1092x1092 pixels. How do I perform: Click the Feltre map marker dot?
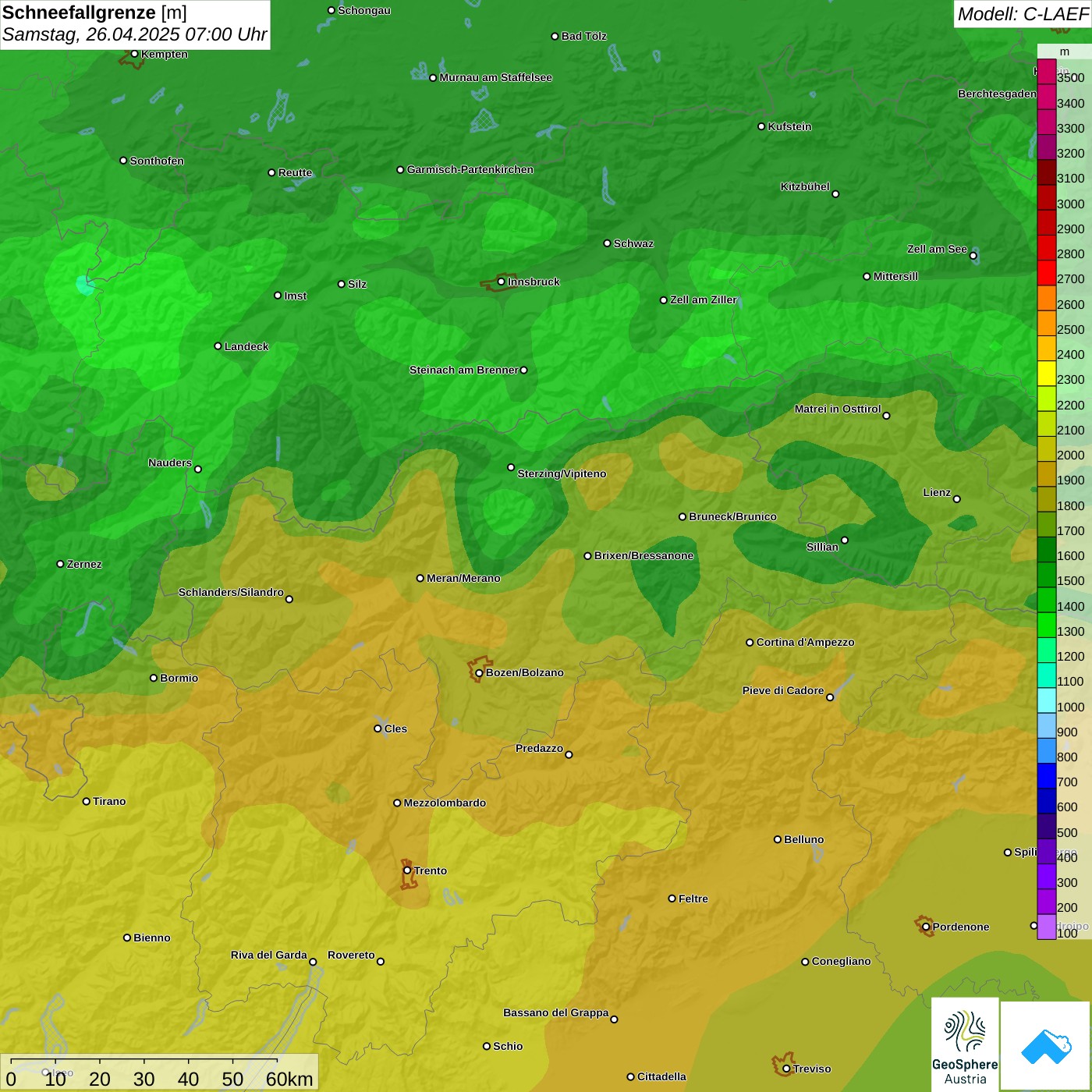672,898
